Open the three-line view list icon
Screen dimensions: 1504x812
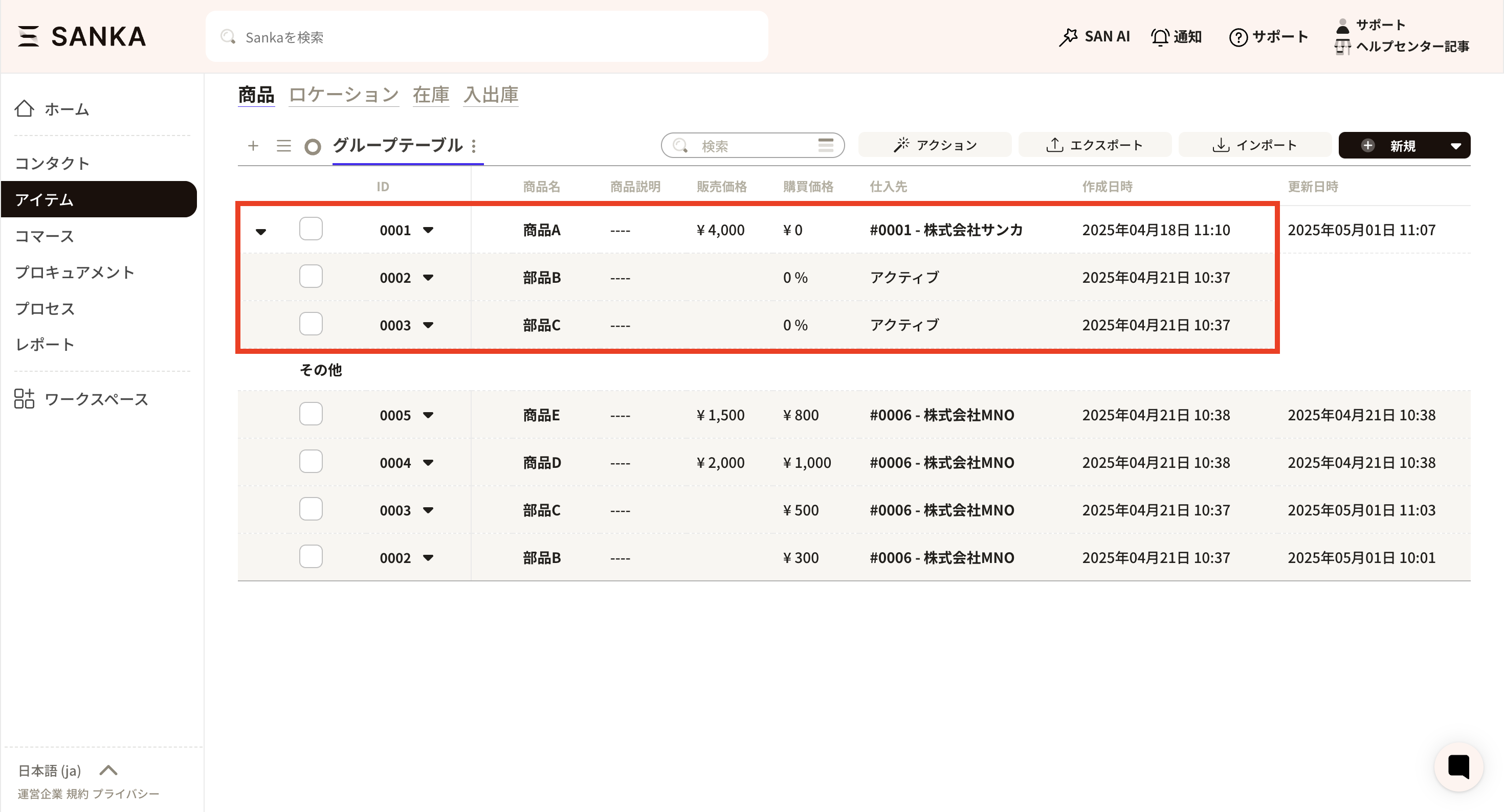tap(284, 145)
